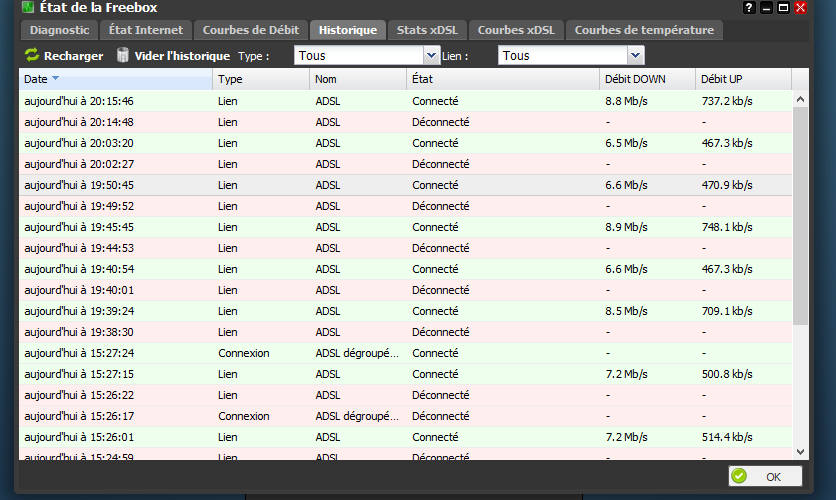Select the row dated 20:15:46

tap(405, 101)
